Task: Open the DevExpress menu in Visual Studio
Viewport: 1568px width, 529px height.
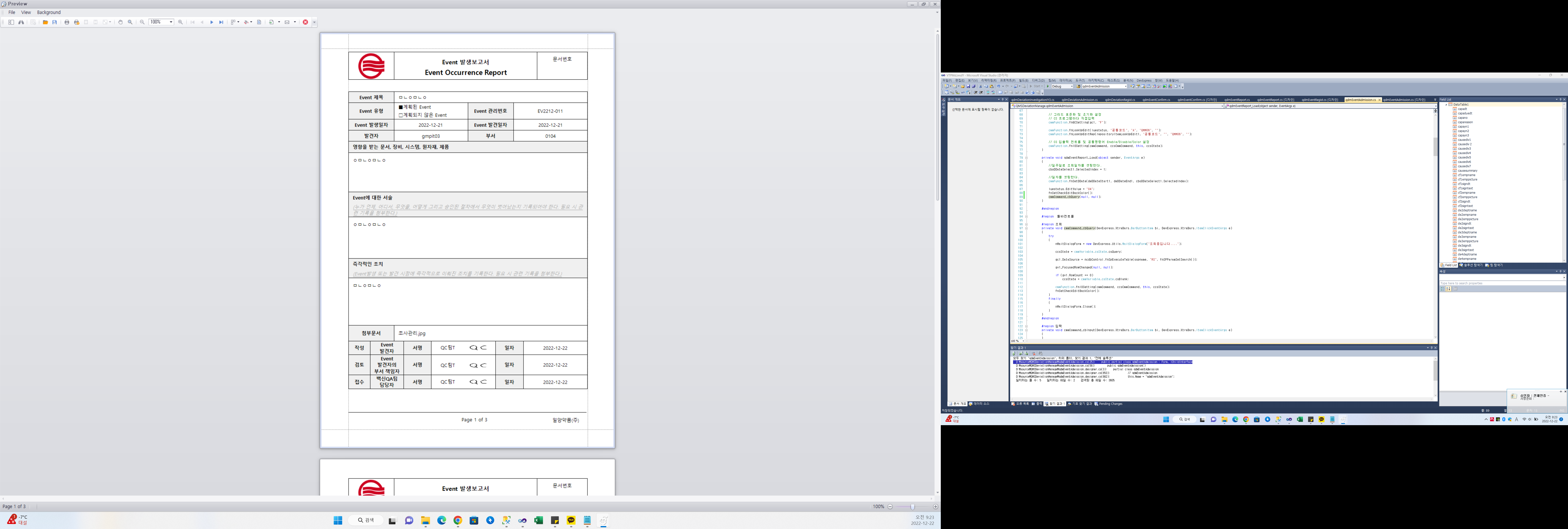Action: click(1144, 80)
